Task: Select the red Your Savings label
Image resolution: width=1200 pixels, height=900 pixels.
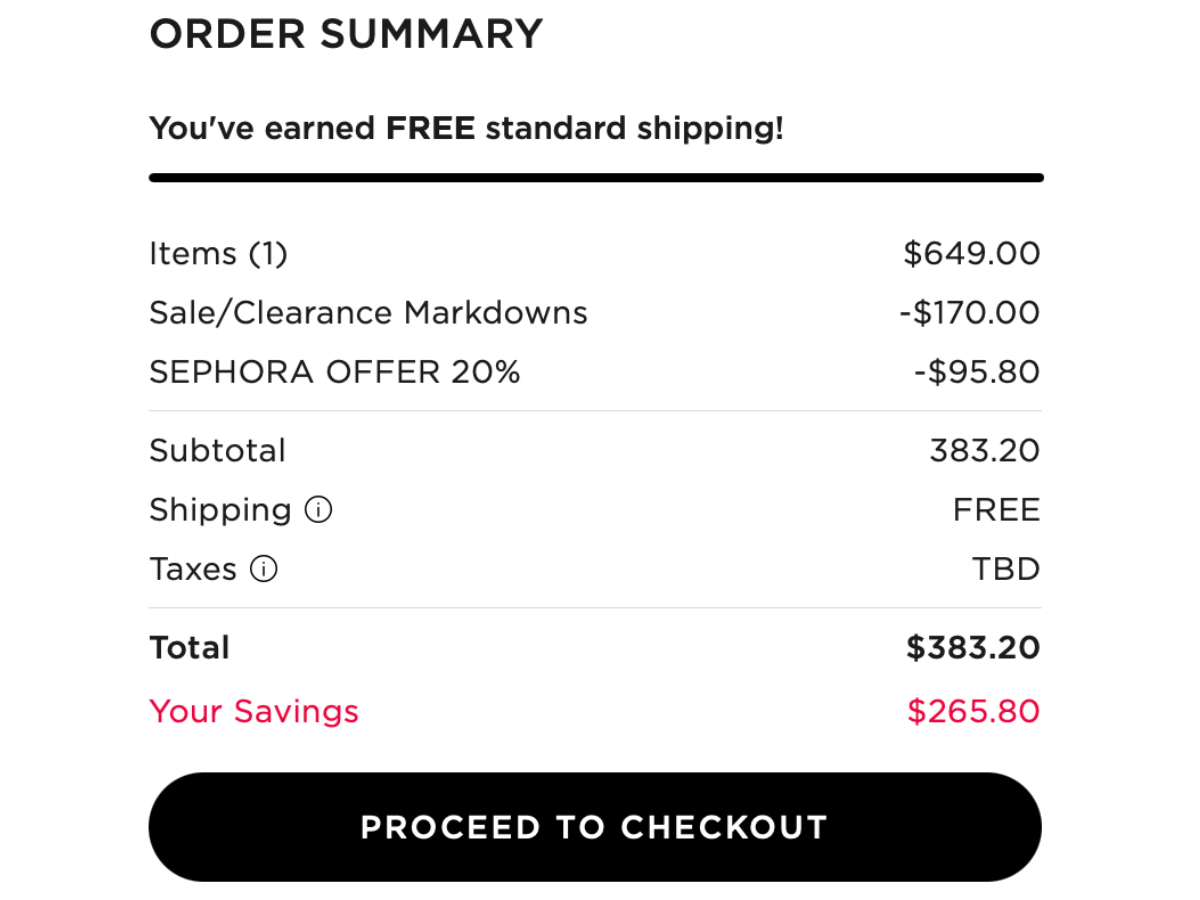Action: (254, 711)
